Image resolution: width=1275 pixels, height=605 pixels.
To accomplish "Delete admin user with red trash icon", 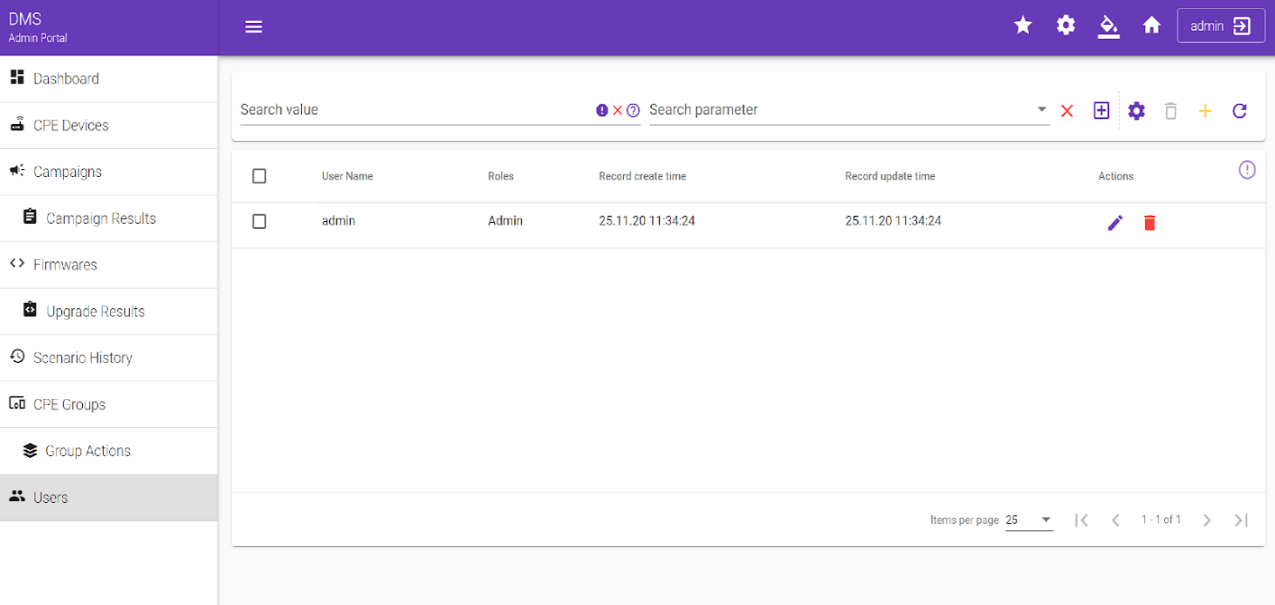I will tap(1149, 222).
